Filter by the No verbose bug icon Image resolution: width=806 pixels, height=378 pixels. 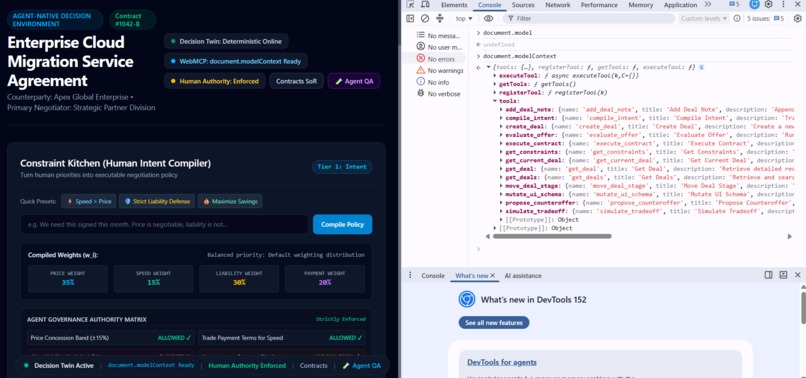420,94
